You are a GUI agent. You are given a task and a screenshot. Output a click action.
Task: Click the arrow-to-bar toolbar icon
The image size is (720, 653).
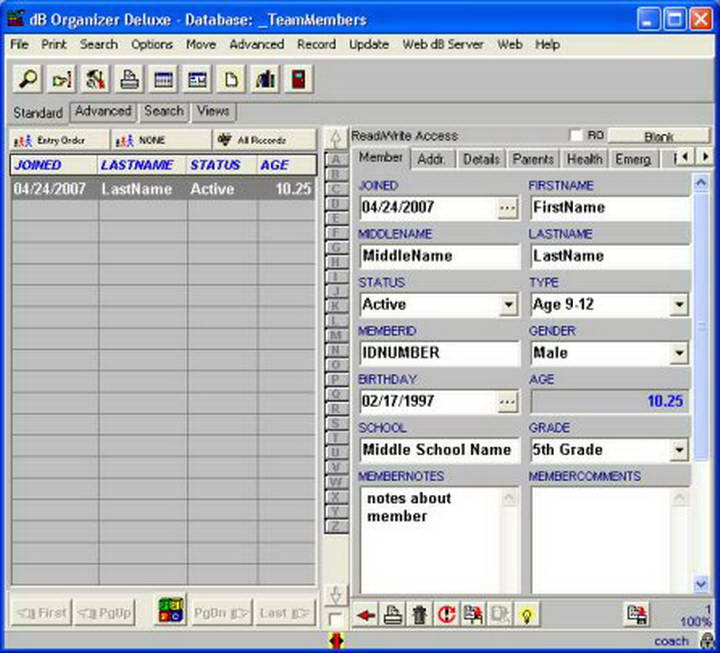click(62, 79)
